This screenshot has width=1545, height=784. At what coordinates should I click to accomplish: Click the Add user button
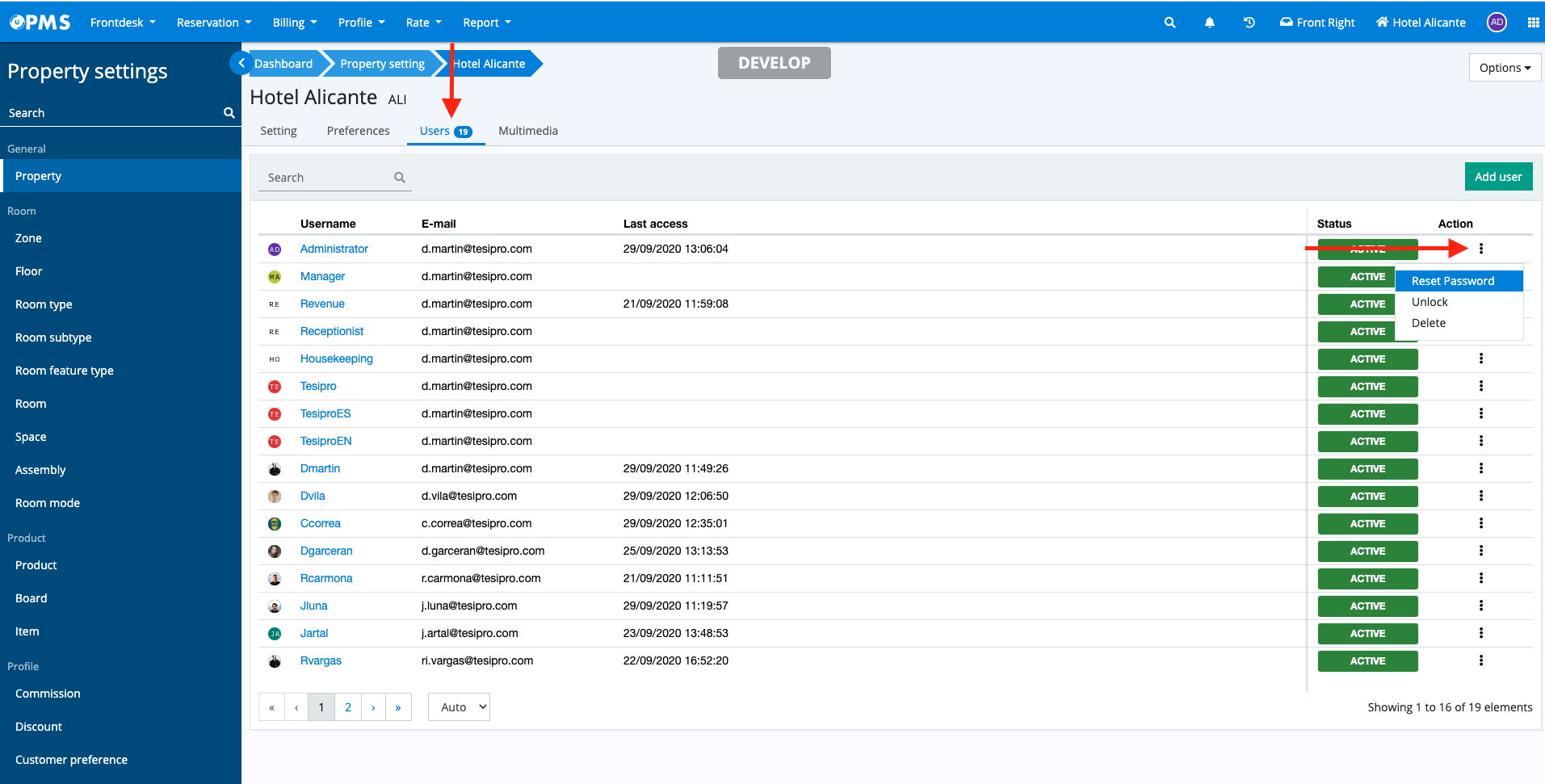pos(1497,177)
